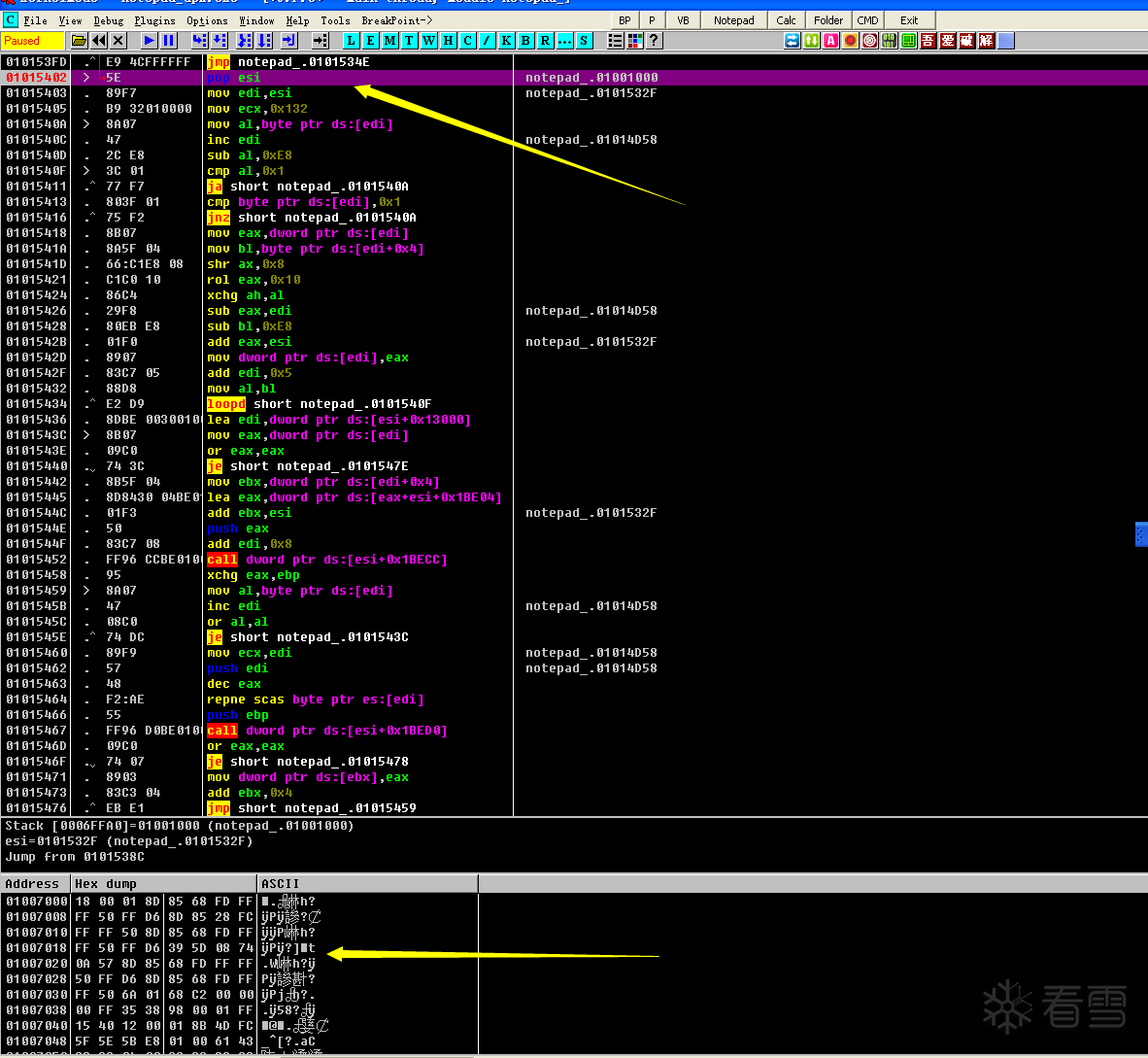Open the BreakPoint-> menu
This screenshot has height=1058, width=1148.
pyautogui.click(x=397, y=20)
